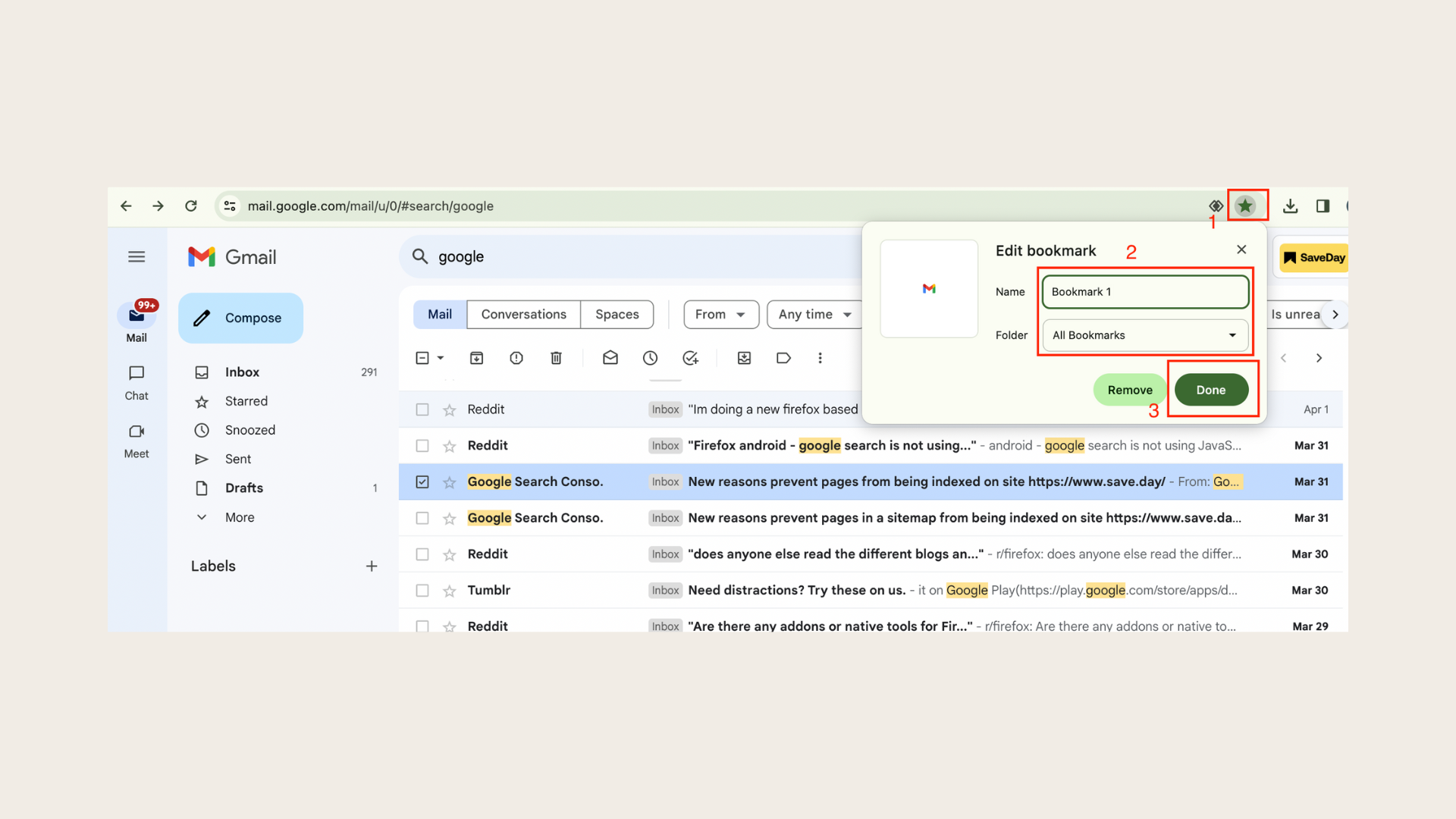Screen dimensions: 1456x819
Task: Switch to the Conversations tab
Action: click(523, 315)
